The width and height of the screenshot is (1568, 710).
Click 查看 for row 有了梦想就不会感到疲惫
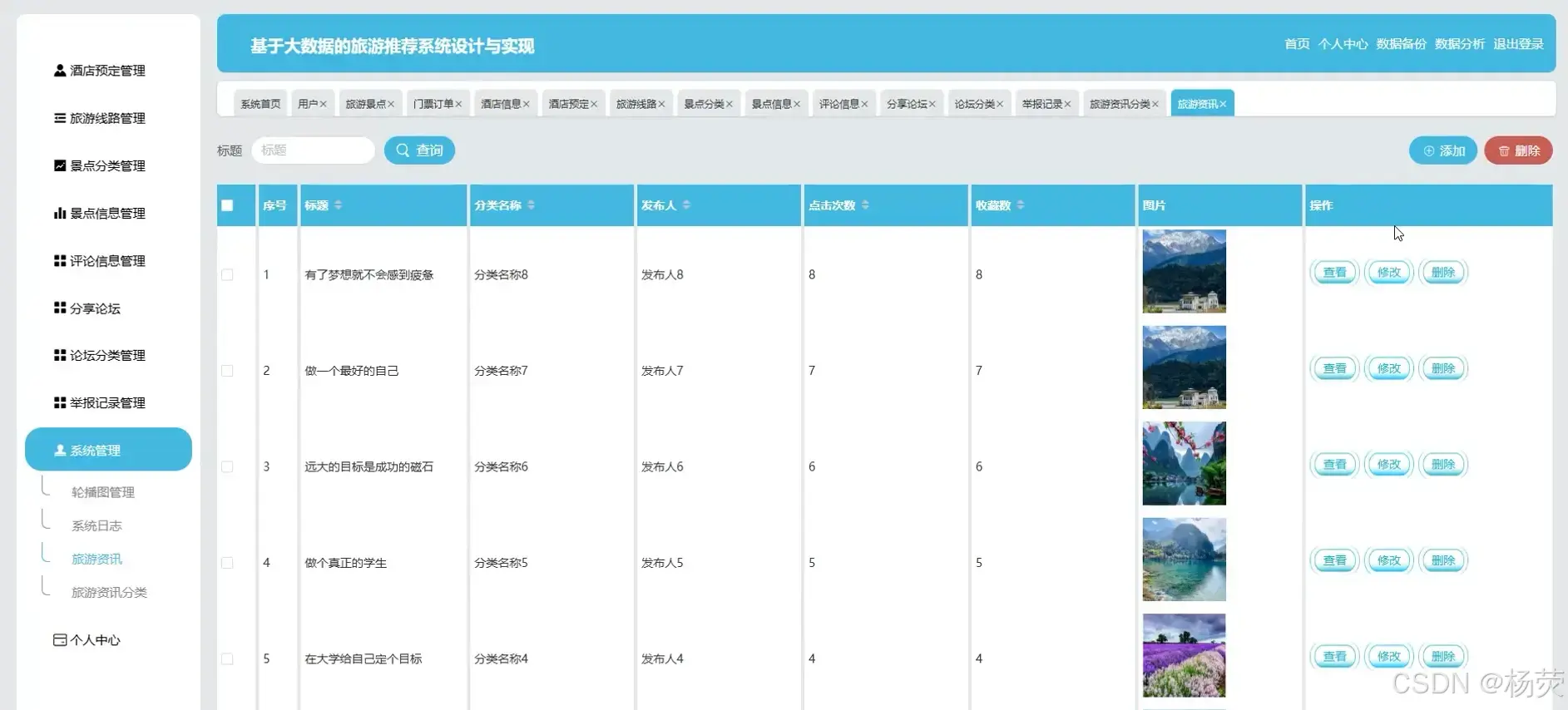coord(1334,273)
